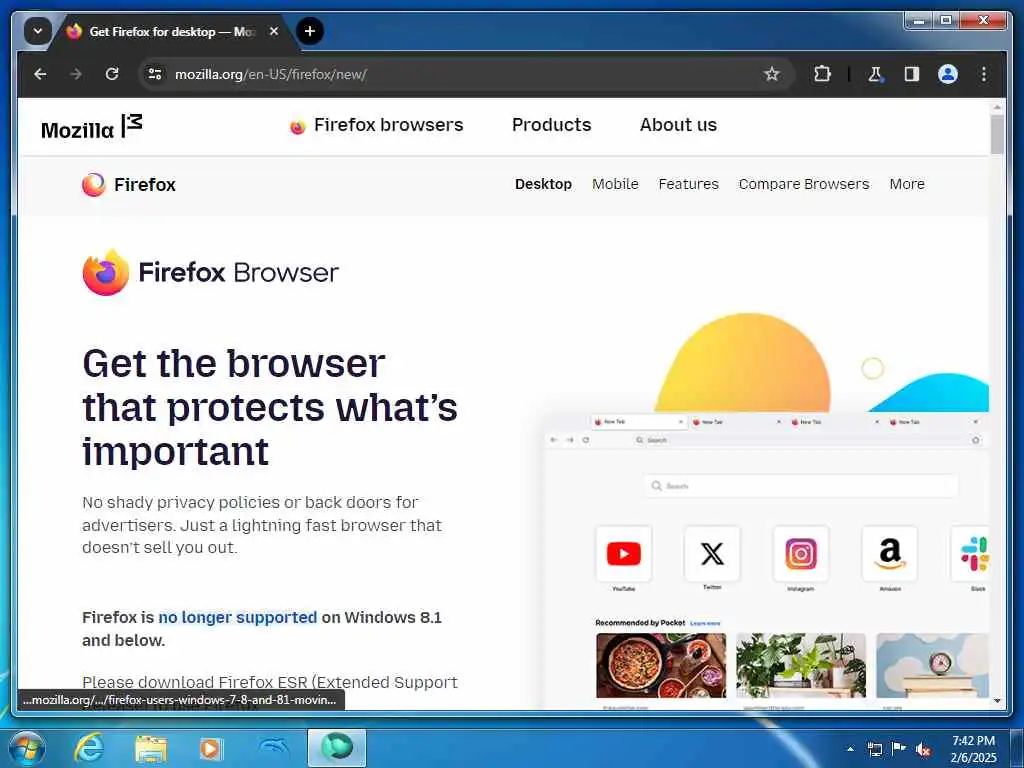Image resolution: width=1024 pixels, height=768 pixels.
Task: Click the houseplants thumbnail in Pocket section
Action: click(801, 665)
